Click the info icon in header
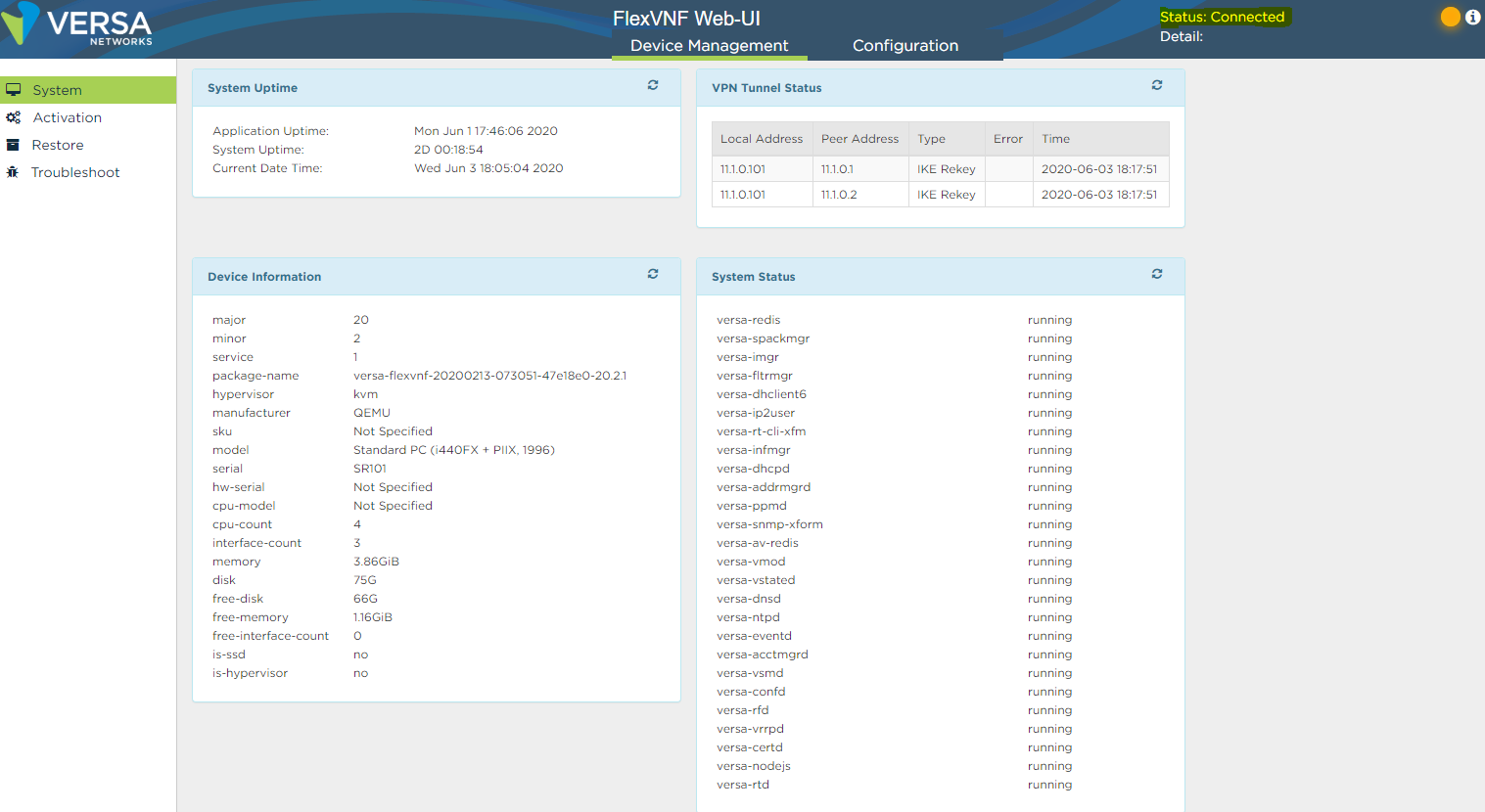 [x=1472, y=17]
